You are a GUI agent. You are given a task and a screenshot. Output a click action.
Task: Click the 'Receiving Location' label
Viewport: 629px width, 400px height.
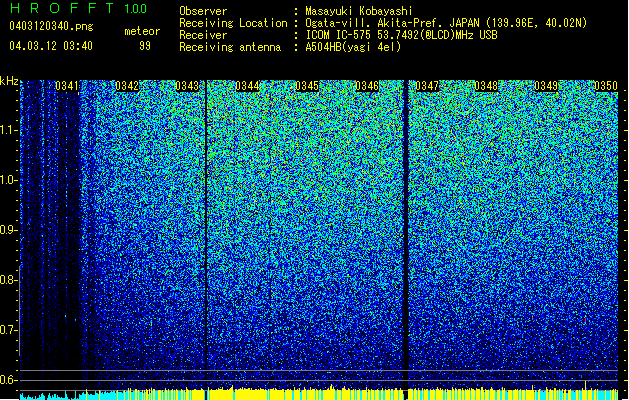[233, 23]
